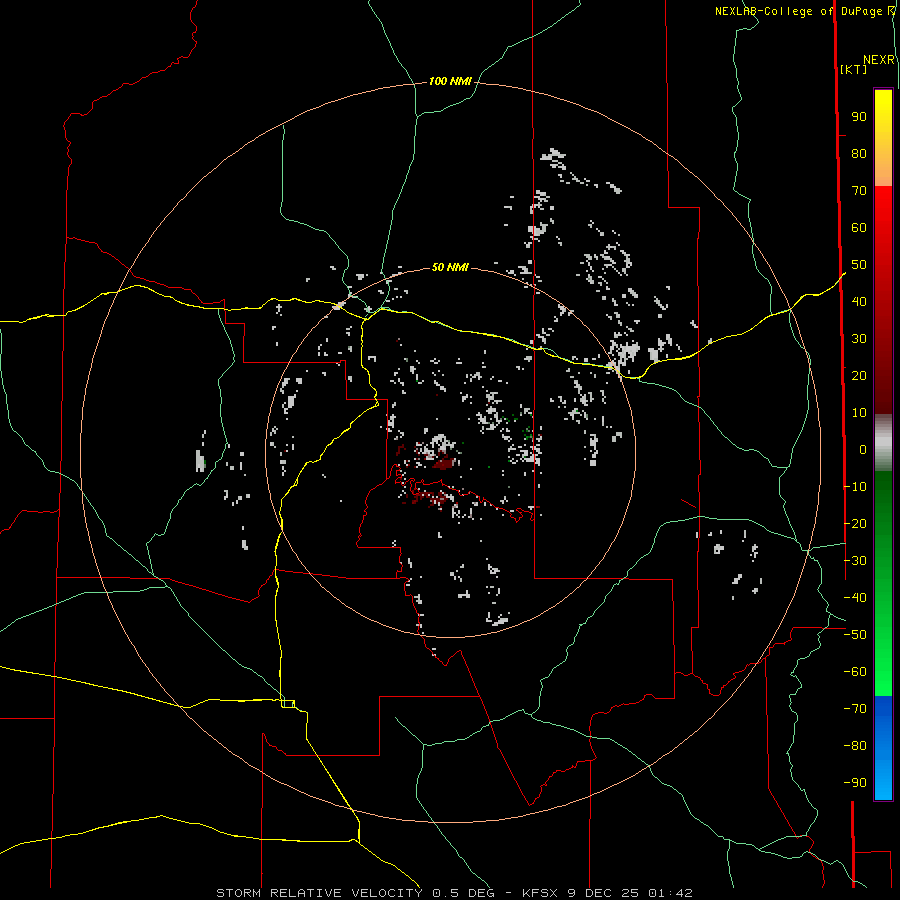Click the -10 value on velocity scale

(855, 487)
